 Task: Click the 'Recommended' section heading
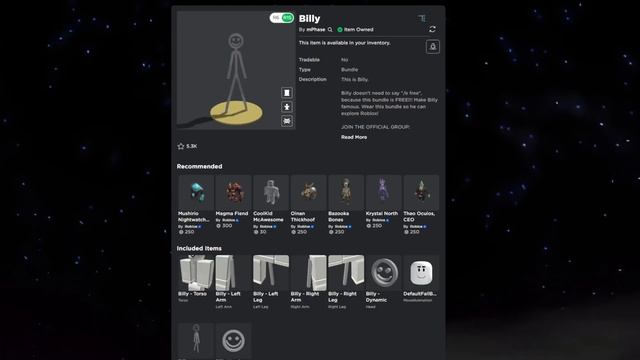[x=200, y=166]
